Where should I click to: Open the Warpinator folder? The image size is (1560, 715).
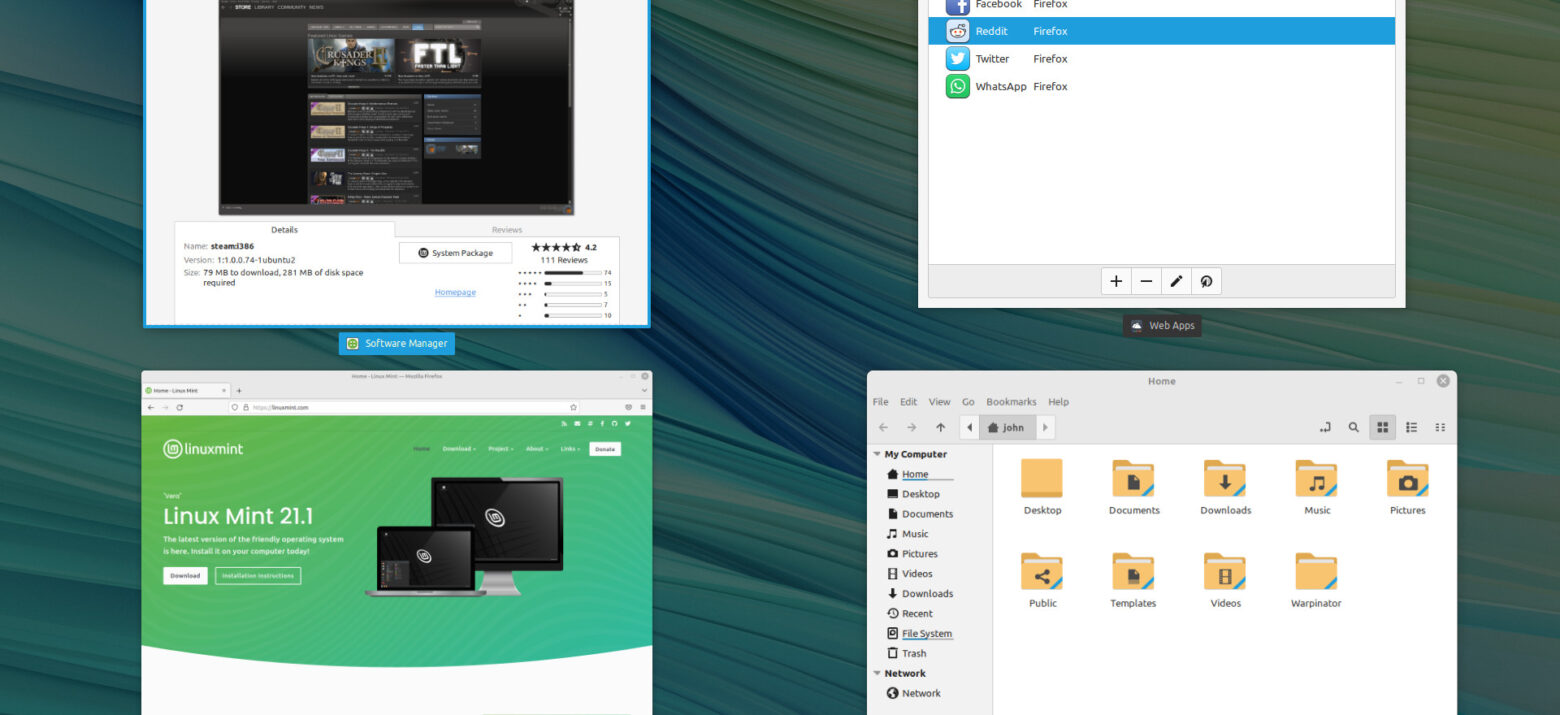(x=1315, y=572)
